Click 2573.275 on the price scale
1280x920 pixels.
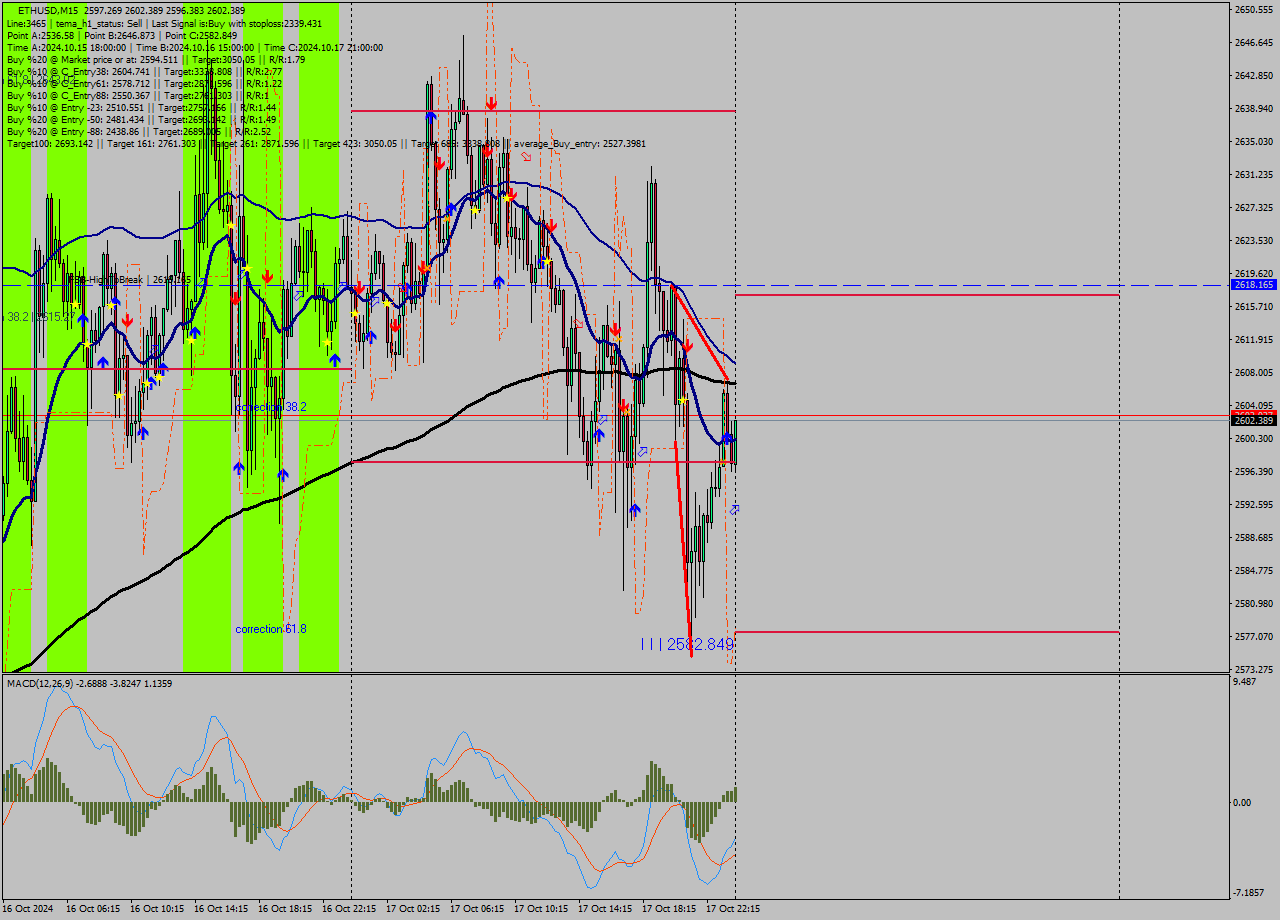pyautogui.click(x=1253, y=669)
